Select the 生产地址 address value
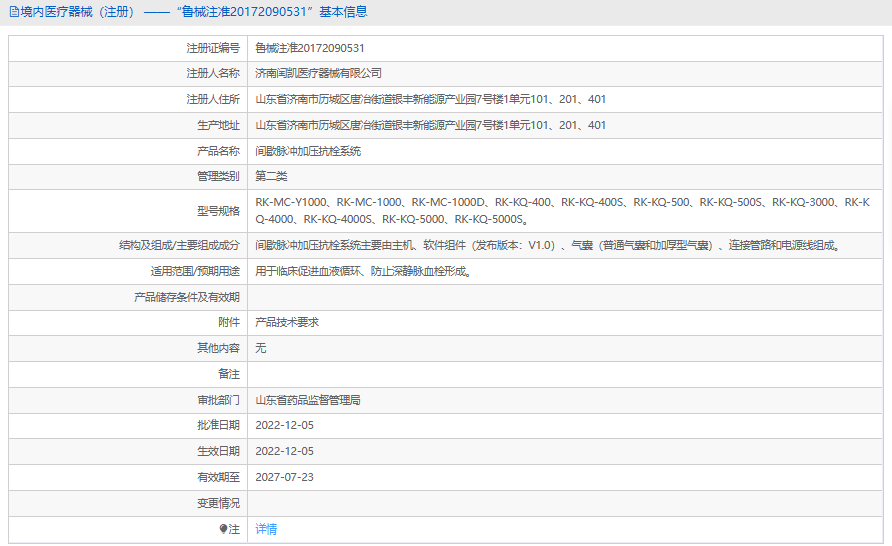This screenshot has width=892, height=546. point(430,126)
